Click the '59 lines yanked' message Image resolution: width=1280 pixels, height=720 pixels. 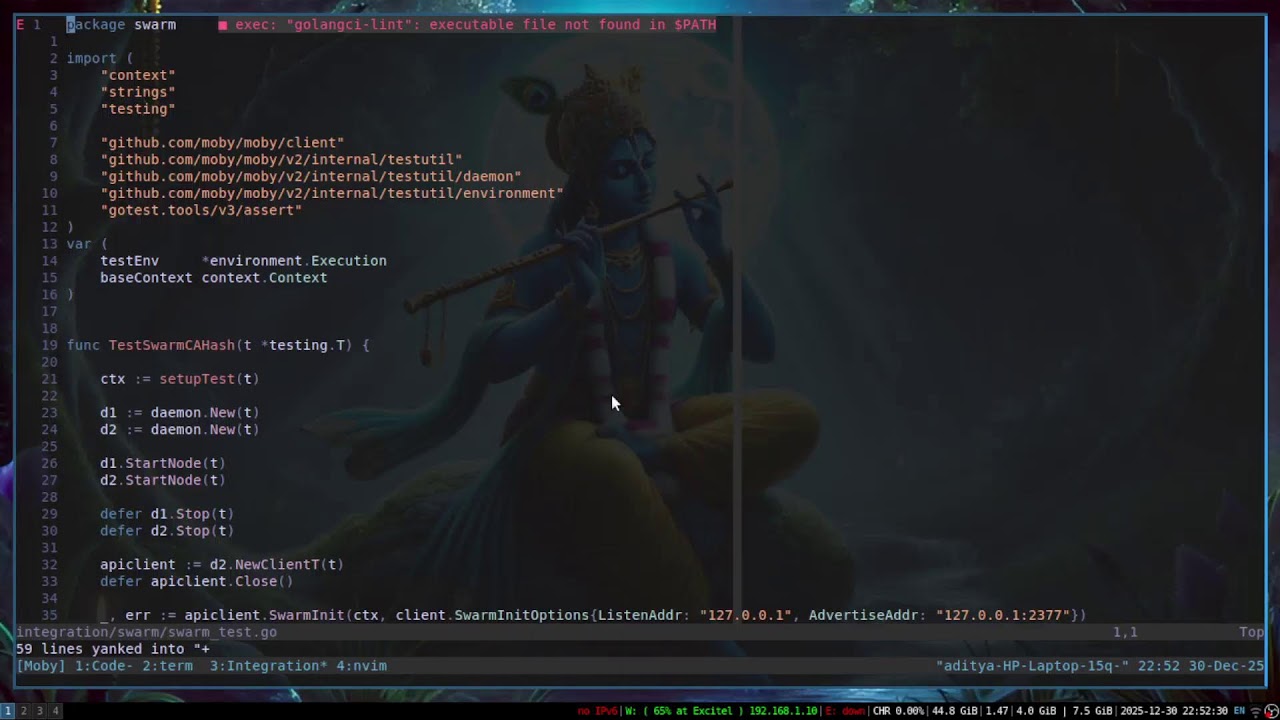pyautogui.click(x=113, y=650)
